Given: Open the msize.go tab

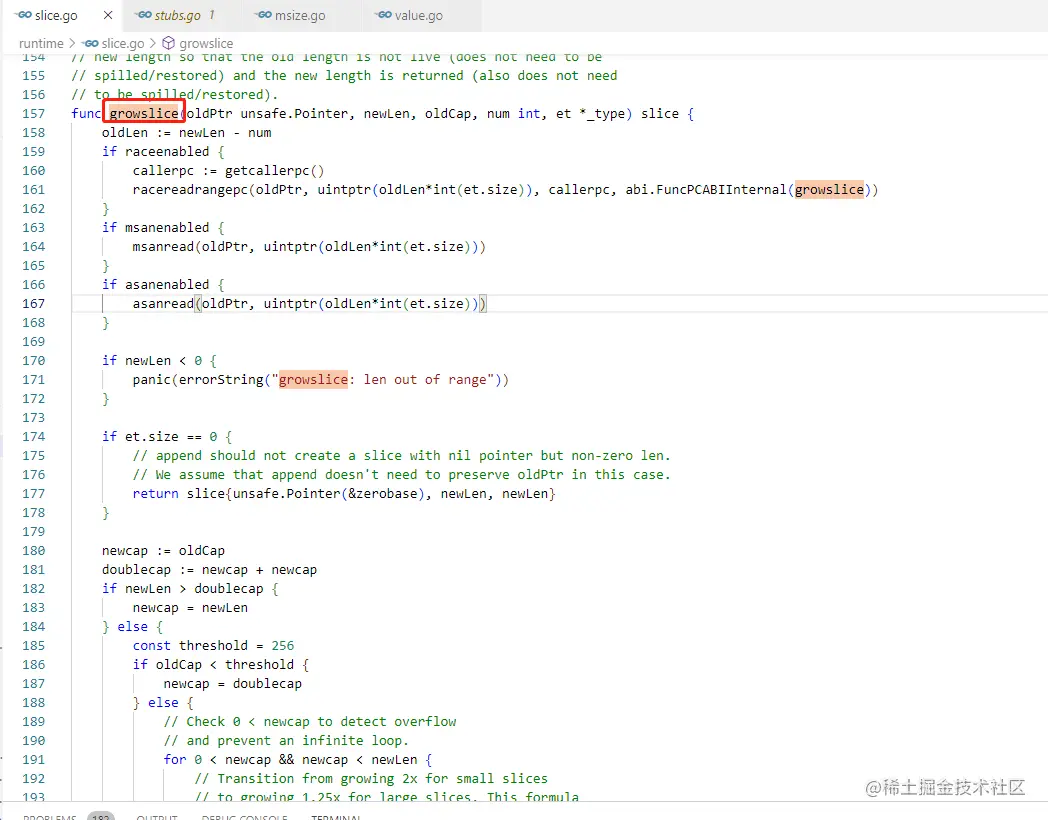Looking at the screenshot, I should point(299,15).
